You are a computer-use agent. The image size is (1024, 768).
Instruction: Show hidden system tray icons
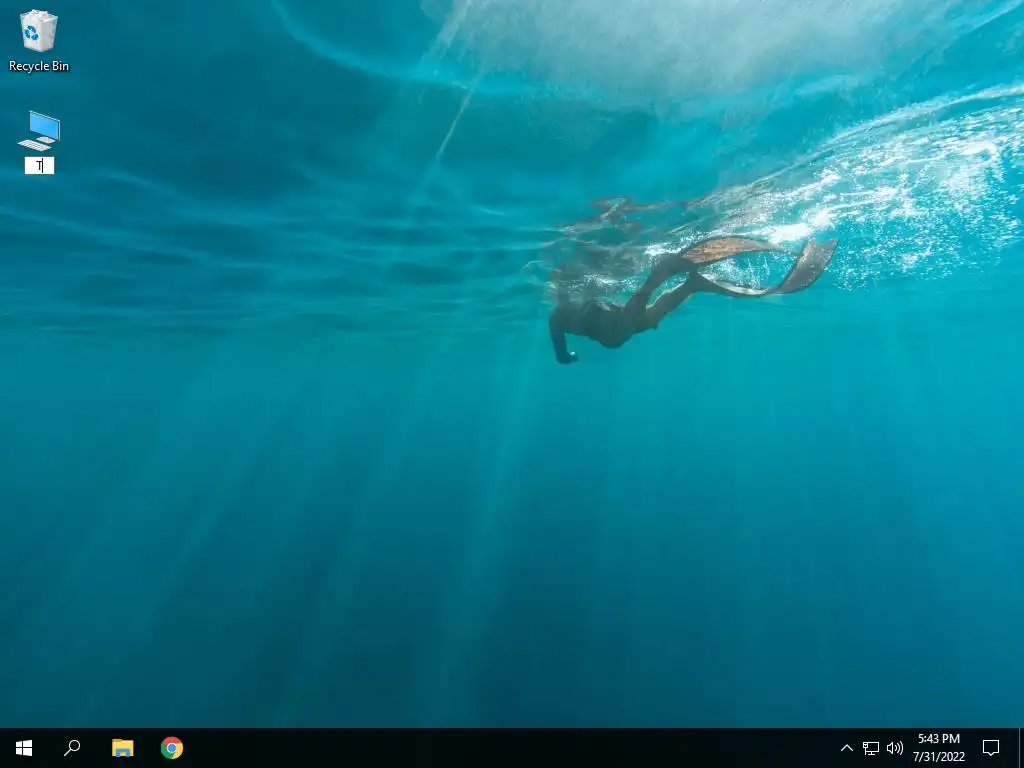pyautogui.click(x=846, y=748)
